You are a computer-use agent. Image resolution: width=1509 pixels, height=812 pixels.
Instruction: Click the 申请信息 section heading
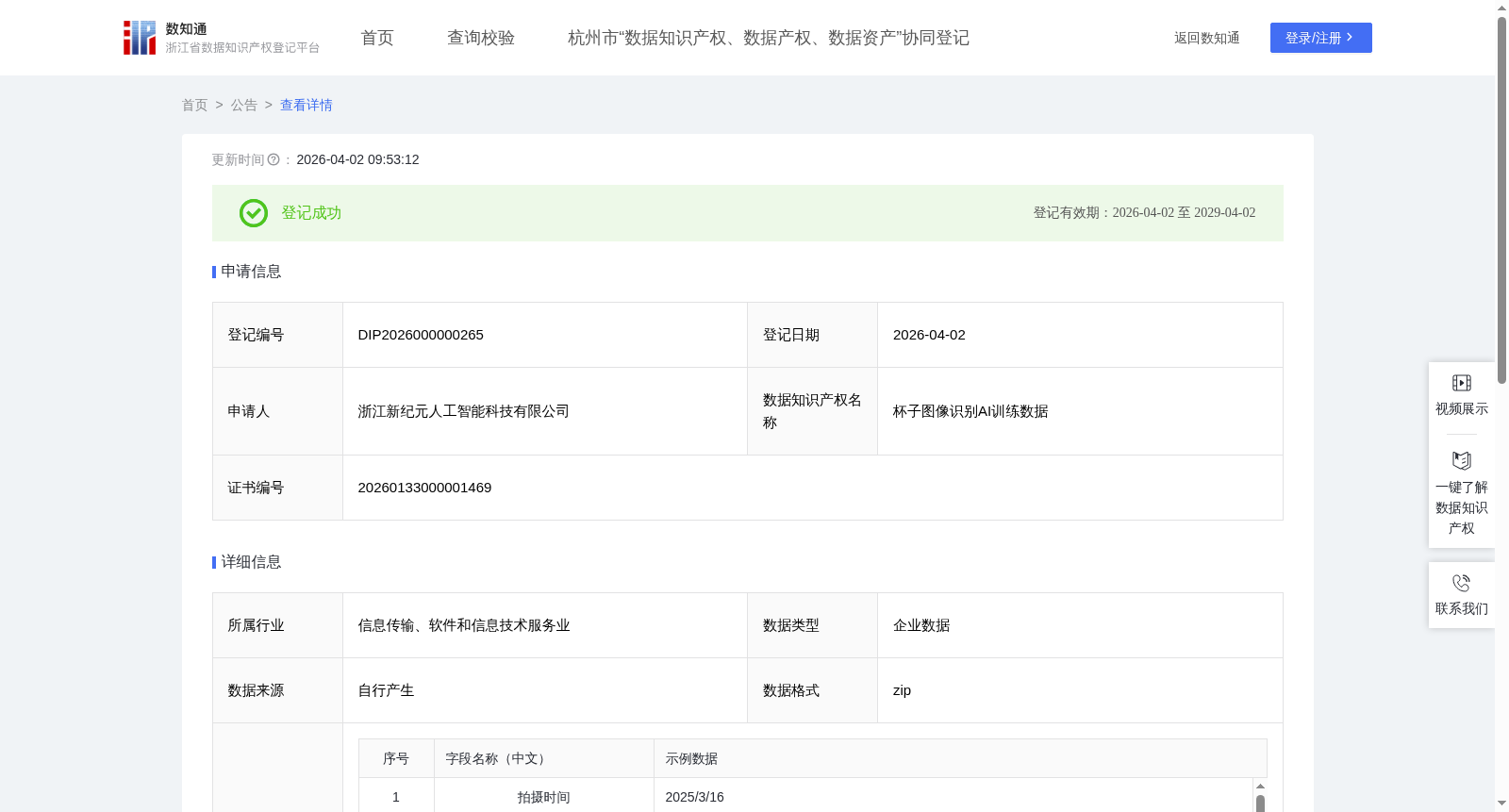point(251,272)
